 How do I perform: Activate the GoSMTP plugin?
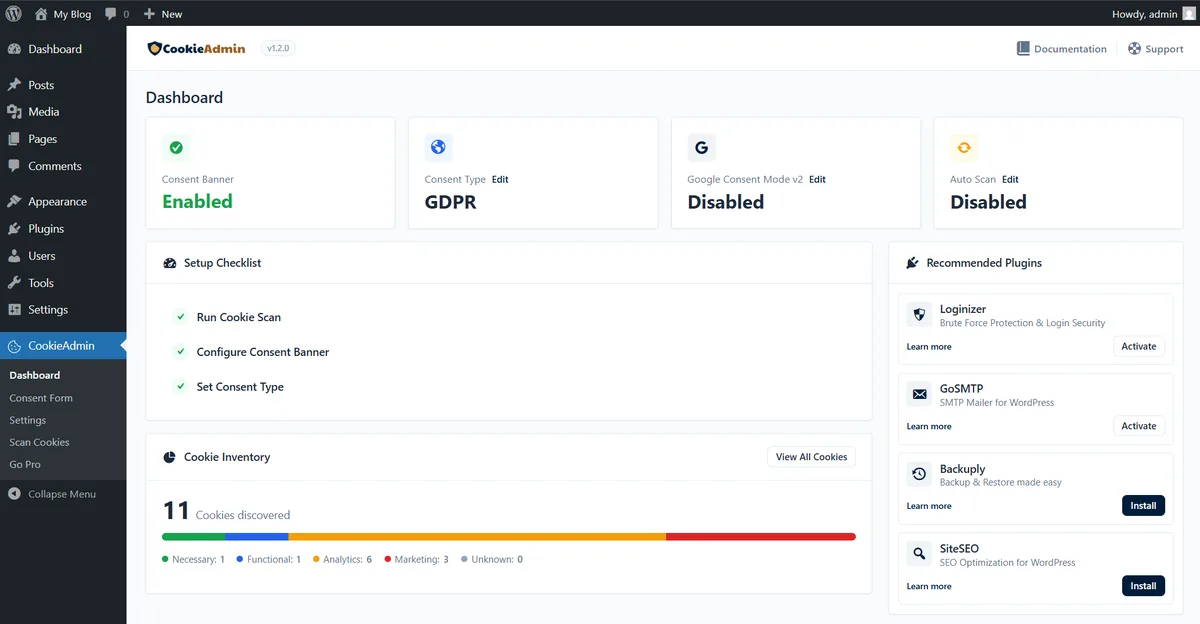(1139, 426)
